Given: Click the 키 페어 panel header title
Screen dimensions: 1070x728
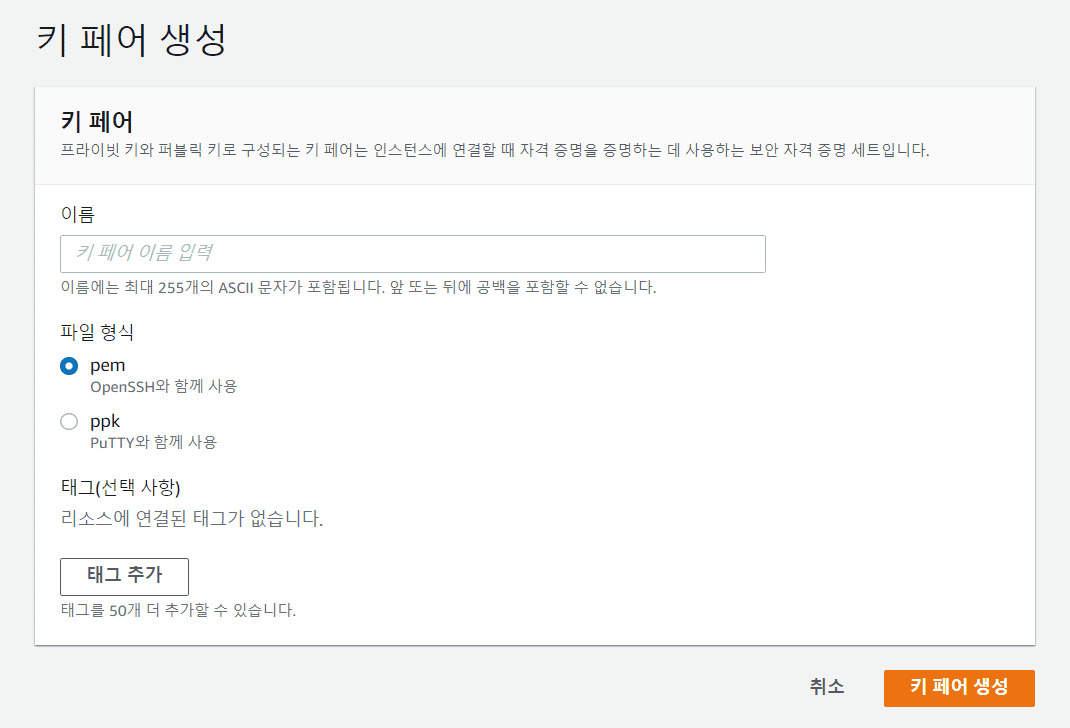Looking at the screenshot, I should click(97, 122).
